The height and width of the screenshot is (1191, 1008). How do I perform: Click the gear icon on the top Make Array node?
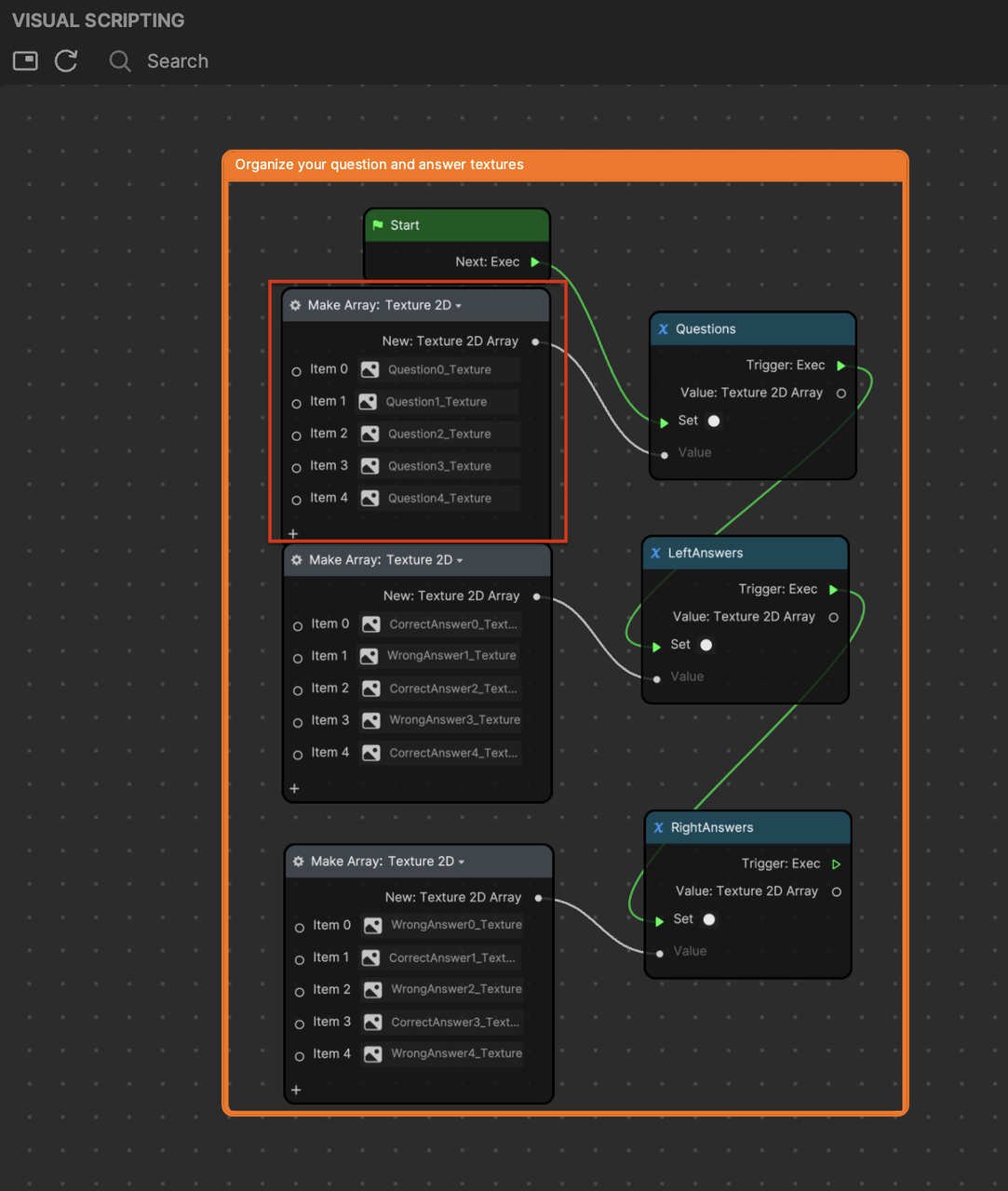tap(296, 305)
